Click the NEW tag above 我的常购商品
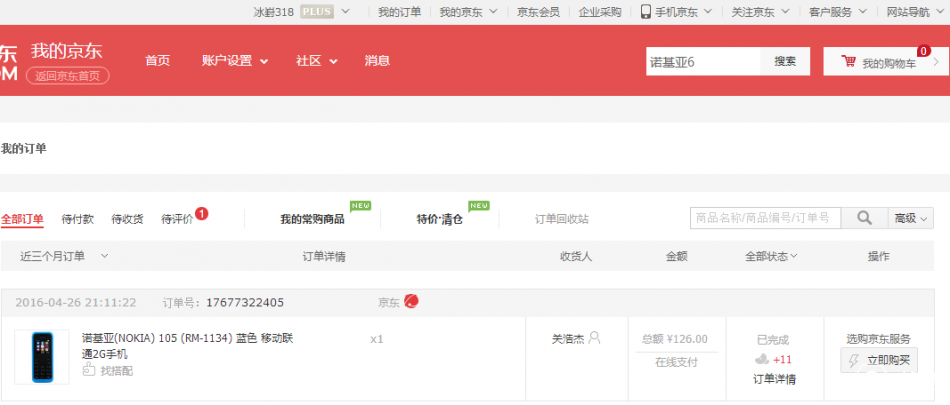Viewport: 950px width, 405px height. (x=360, y=206)
